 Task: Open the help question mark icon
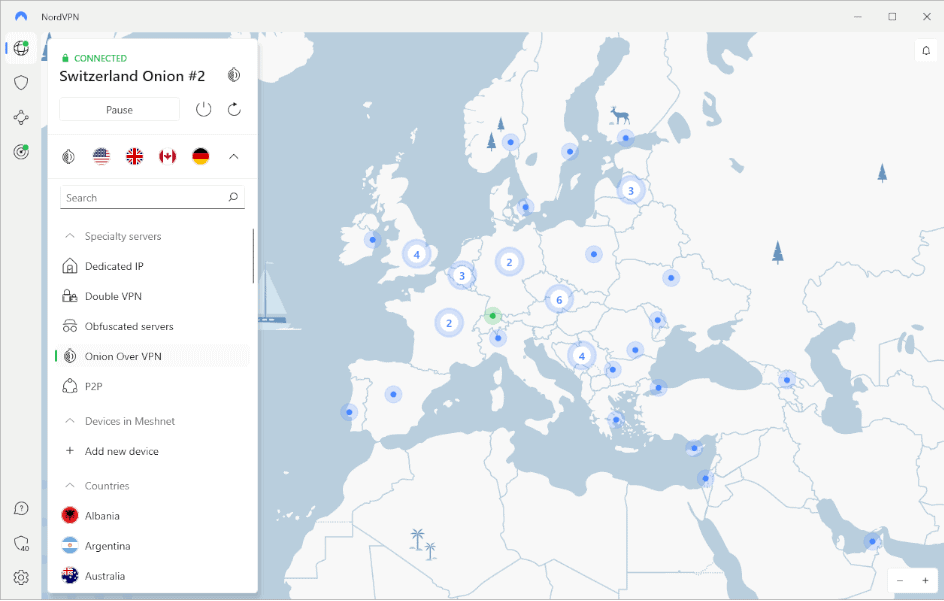click(x=21, y=509)
